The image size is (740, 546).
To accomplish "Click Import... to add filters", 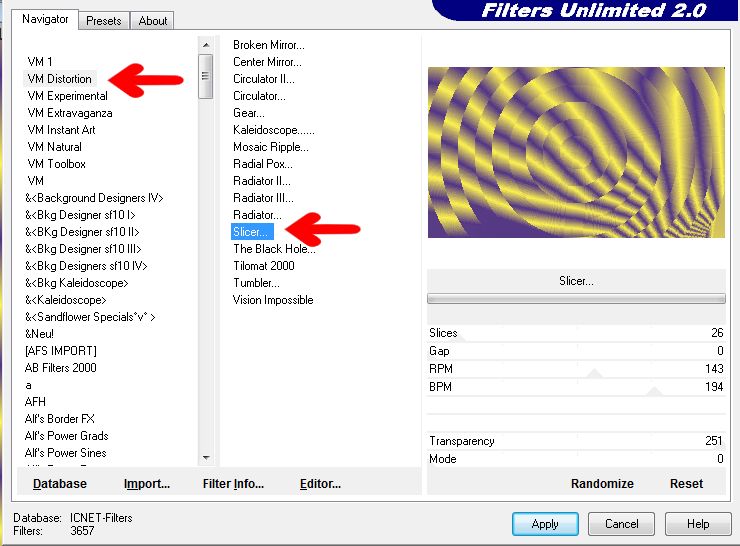I will coord(147,484).
